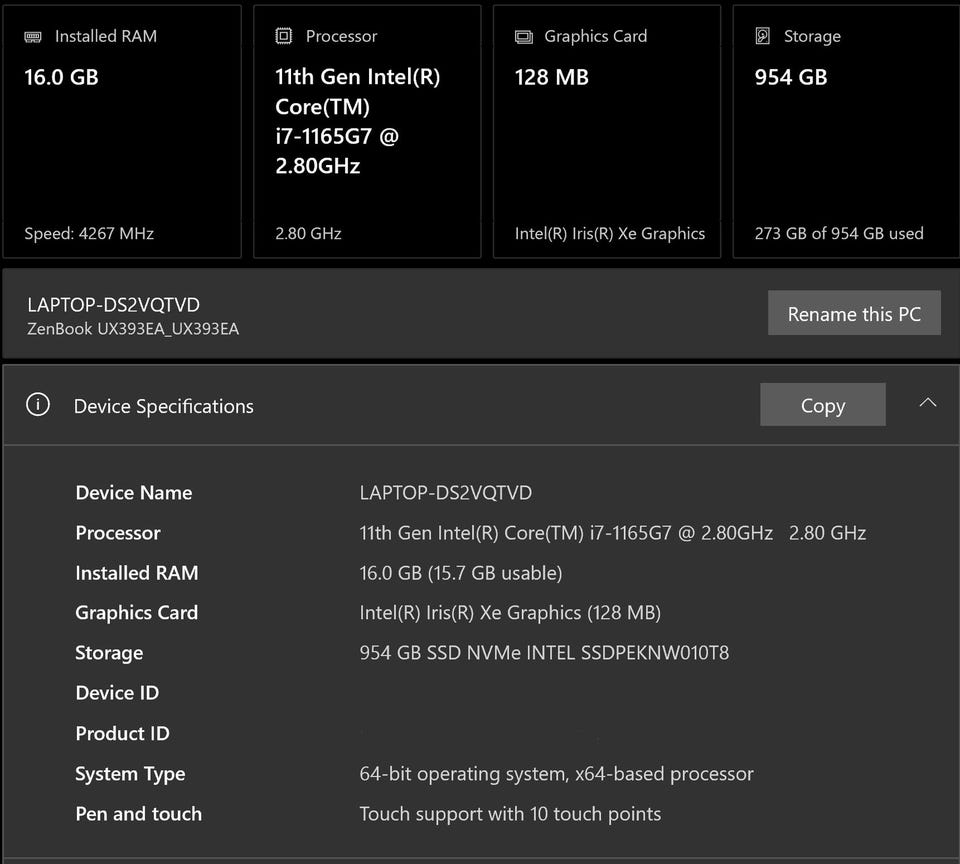Click the System Type label
Image resolution: width=960 pixels, height=864 pixels.
130,775
